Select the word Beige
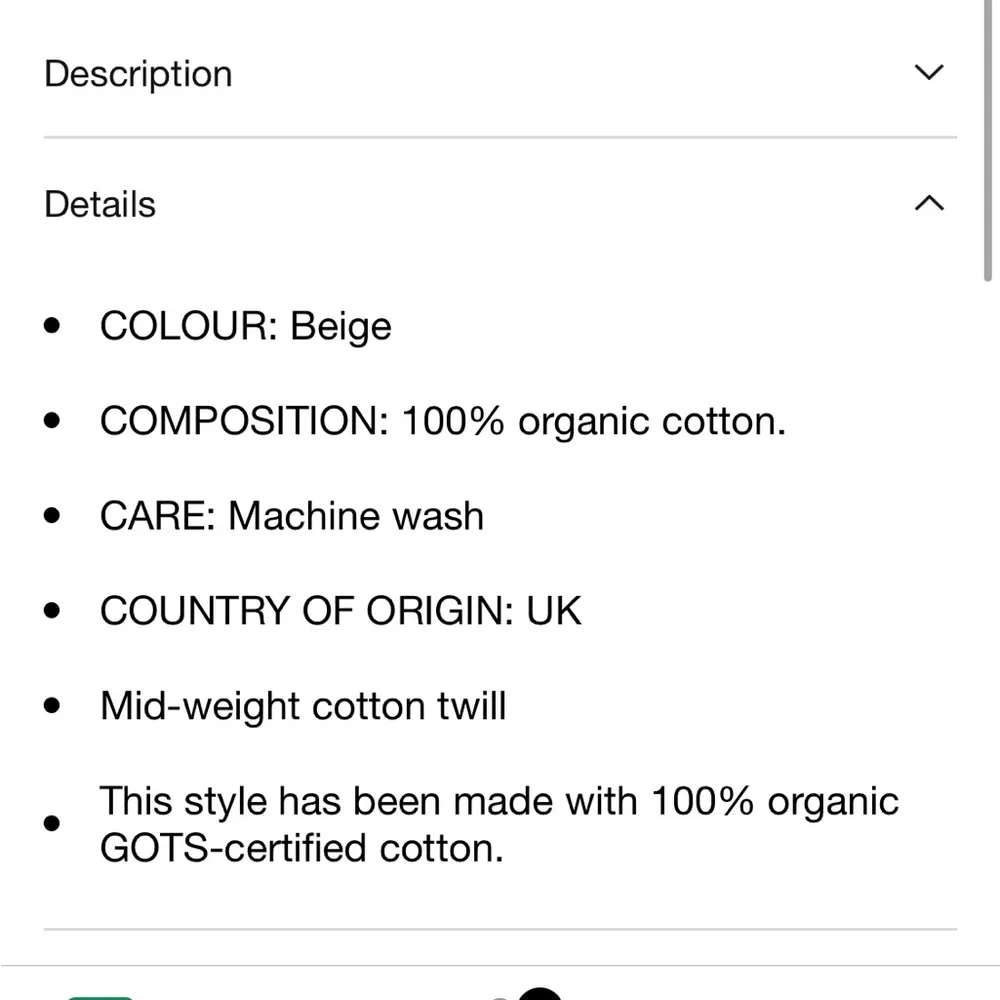Image resolution: width=1000 pixels, height=1000 pixels. point(341,327)
